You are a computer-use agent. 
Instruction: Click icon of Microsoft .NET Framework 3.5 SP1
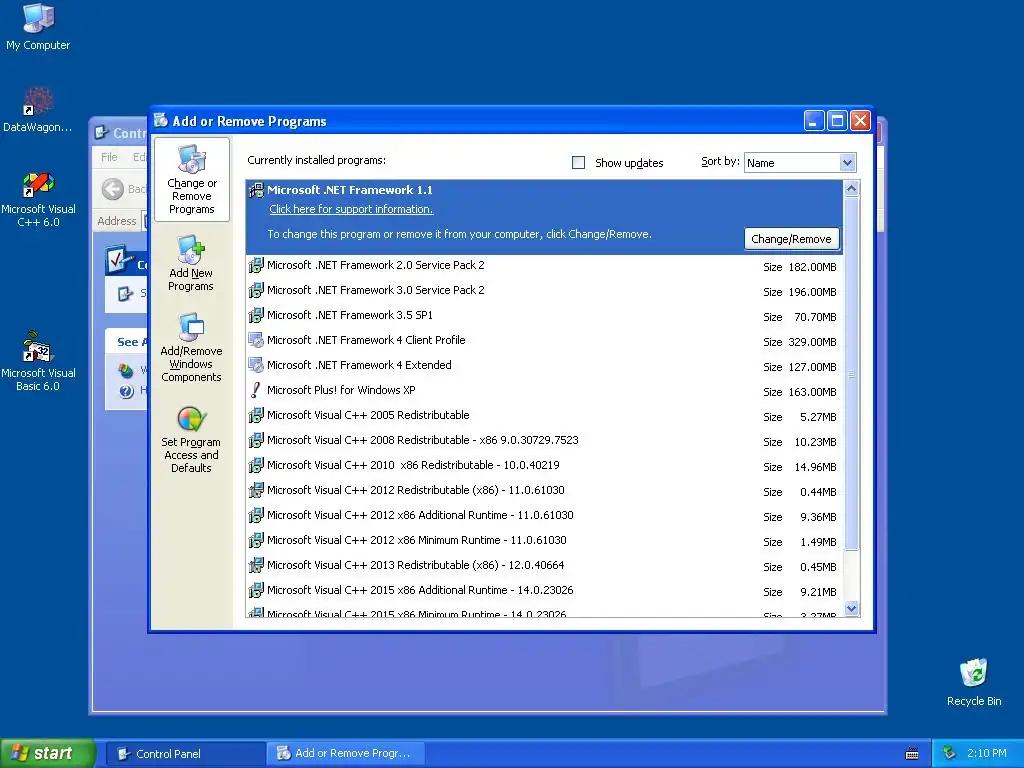[x=256, y=315]
